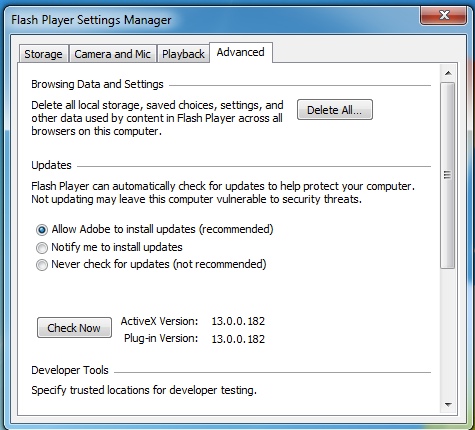Image resolution: width=475 pixels, height=430 pixels.
Task: Click the ActiveX version number 13.0.0.182
Action: tap(238, 321)
